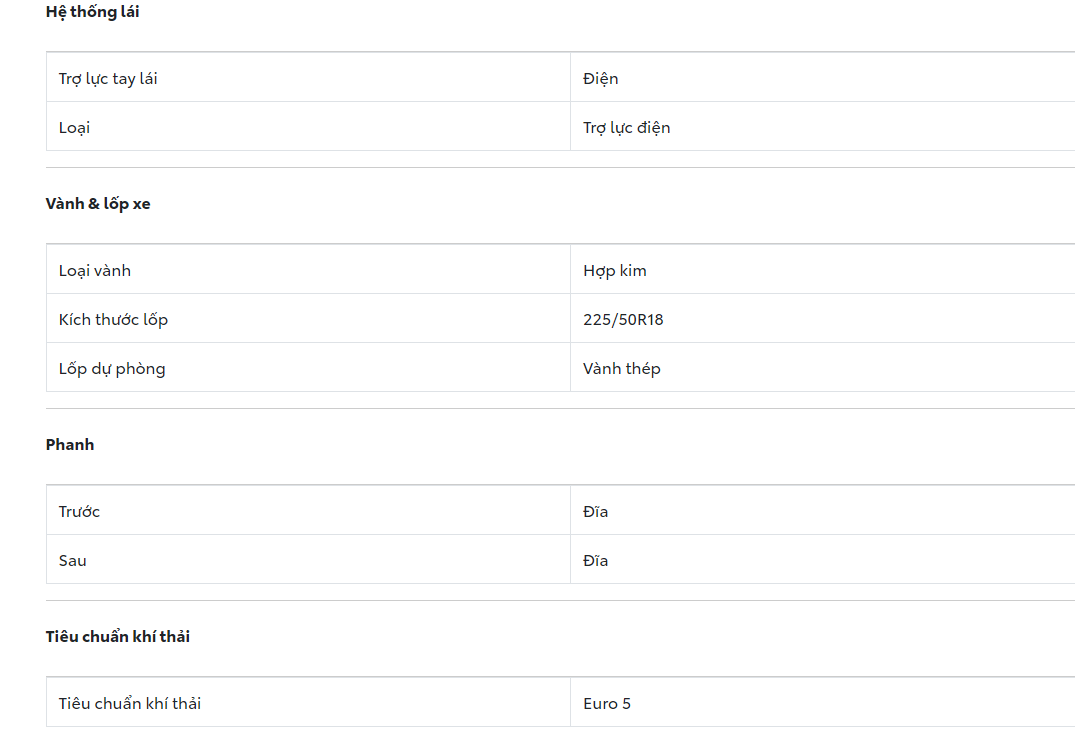
Task: Click the "Phanh" section heading
Action: [70, 445]
